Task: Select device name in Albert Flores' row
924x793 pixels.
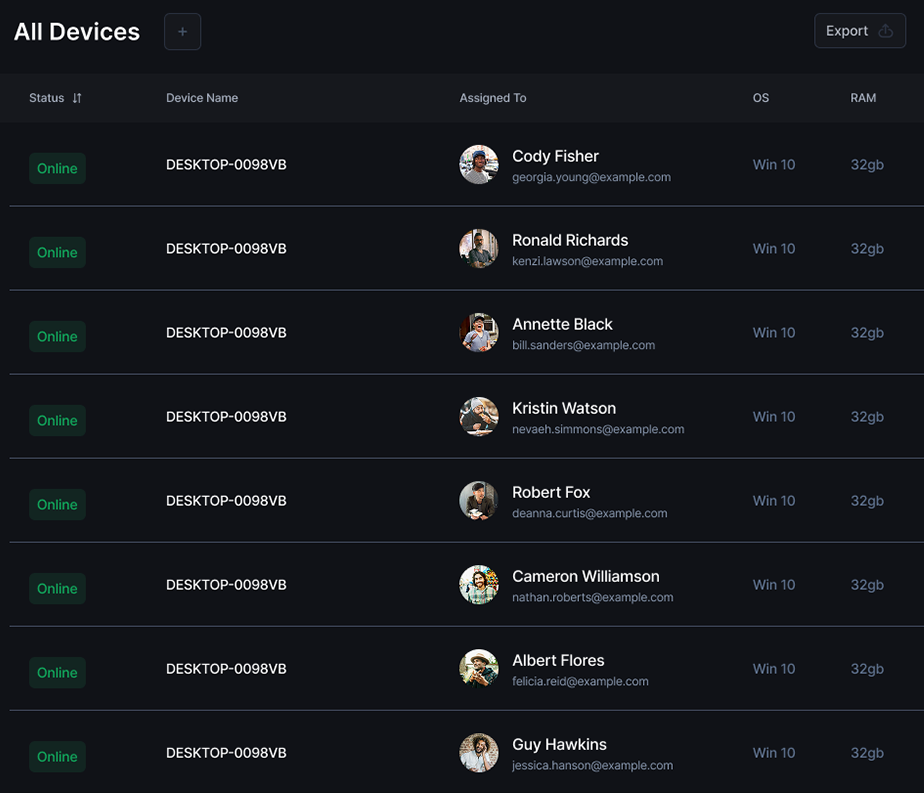Action: pyautogui.click(x=226, y=669)
